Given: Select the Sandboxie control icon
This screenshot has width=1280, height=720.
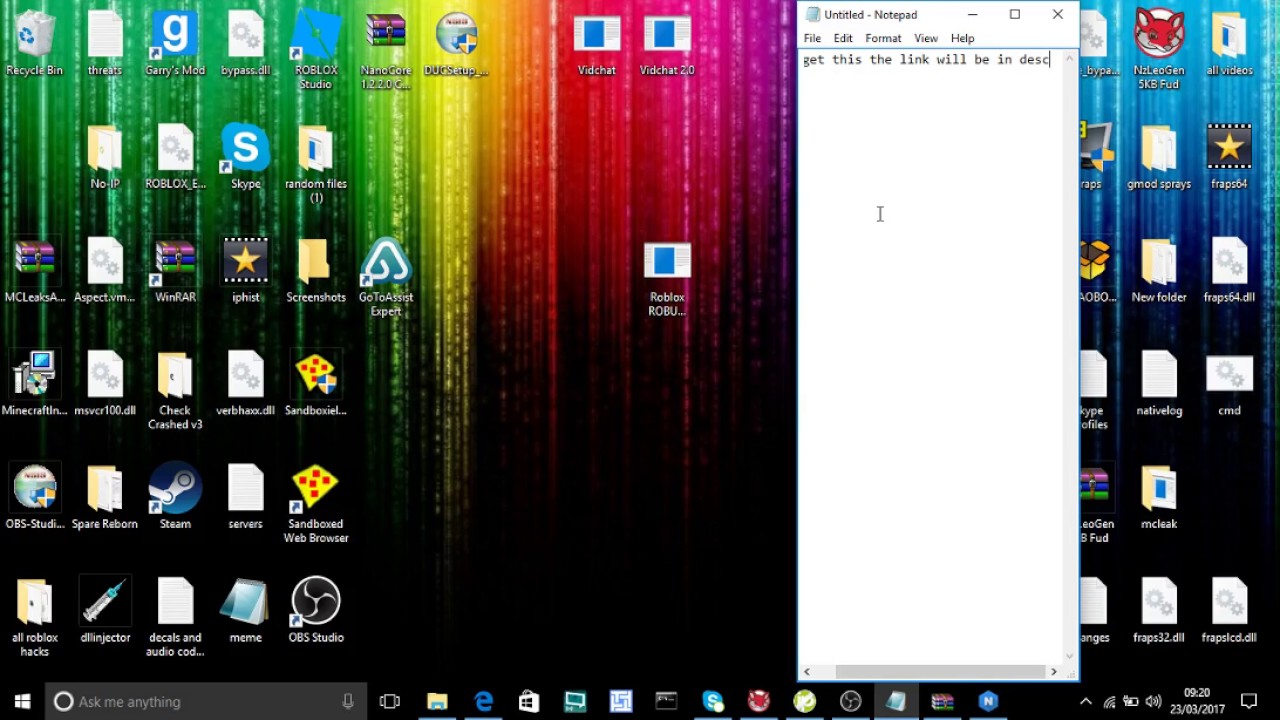Looking at the screenshot, I should pyautogui.click(x=315, y=385).
